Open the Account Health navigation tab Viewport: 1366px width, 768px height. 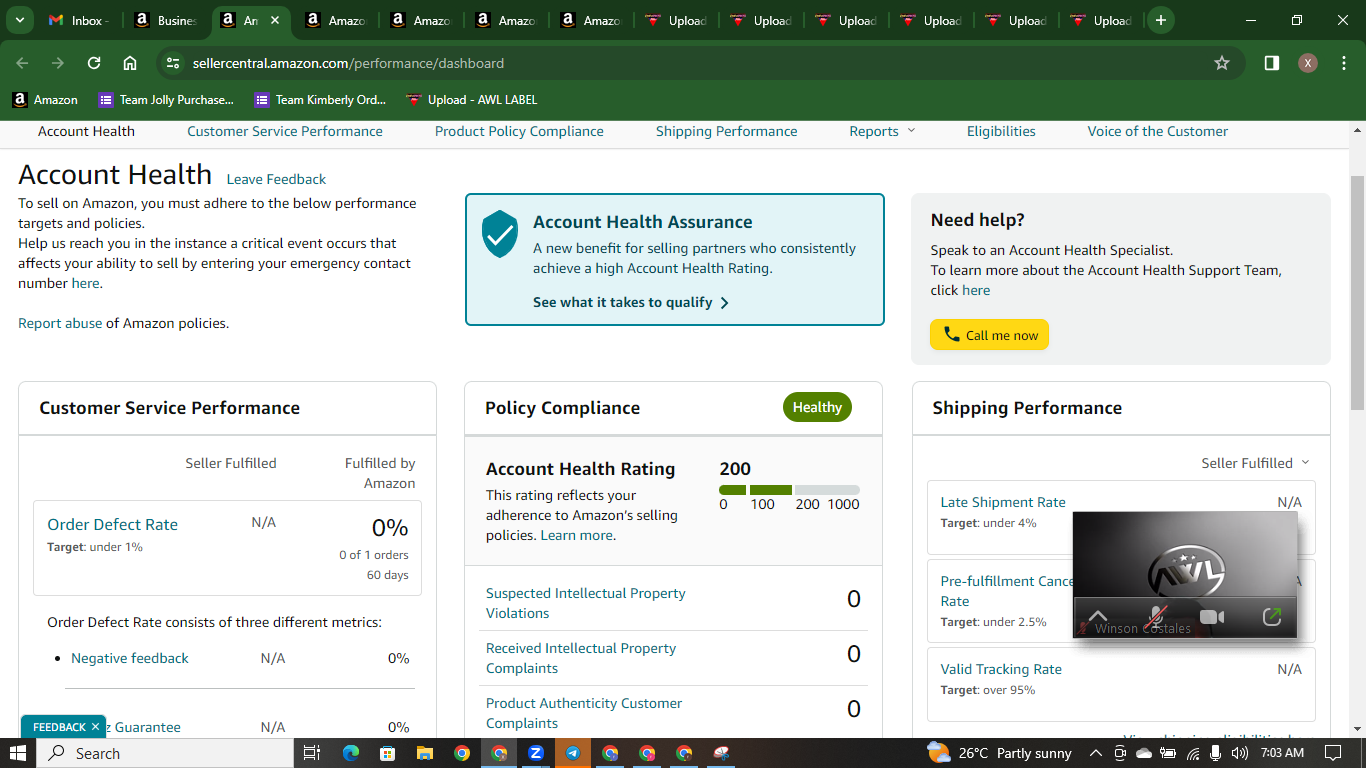pyautogui.click(x=86, y=131)
